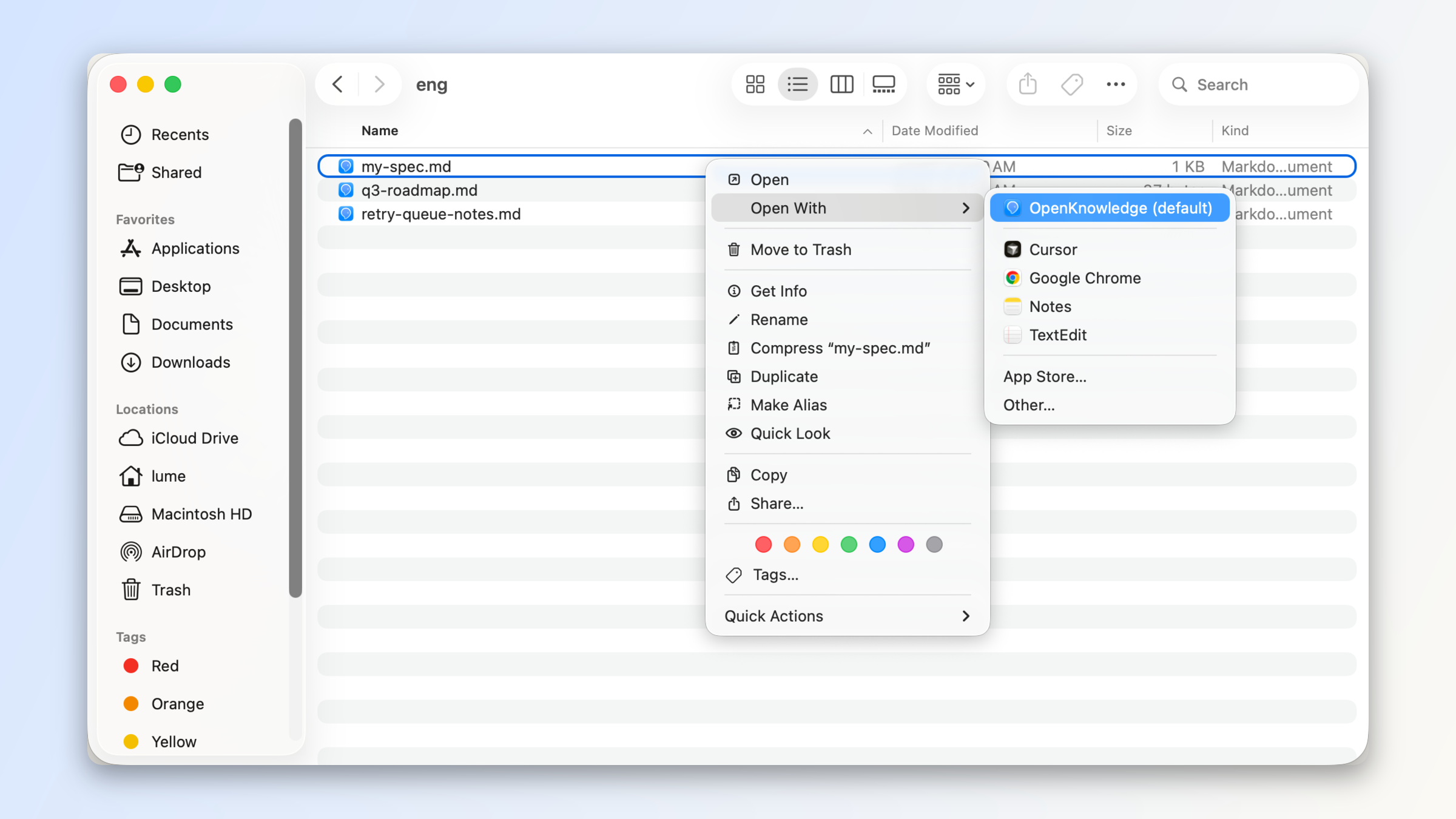
Task: Click the tag toolbar icon
Action: click(1072, 84)
